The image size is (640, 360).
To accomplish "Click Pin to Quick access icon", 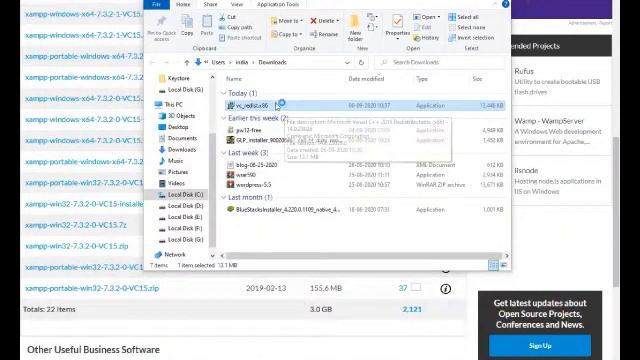I will click(161, 21).
